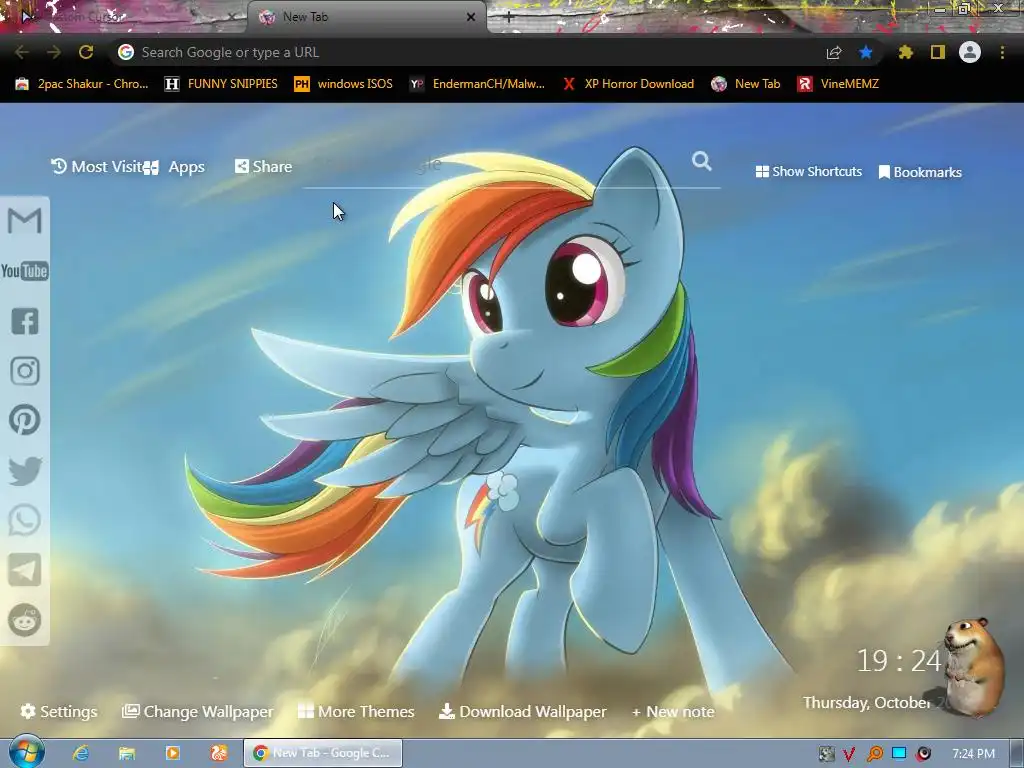Open the 2pac Shakur bookmark
Screen dimensions: 1024x768
click(x=82, y=84)
